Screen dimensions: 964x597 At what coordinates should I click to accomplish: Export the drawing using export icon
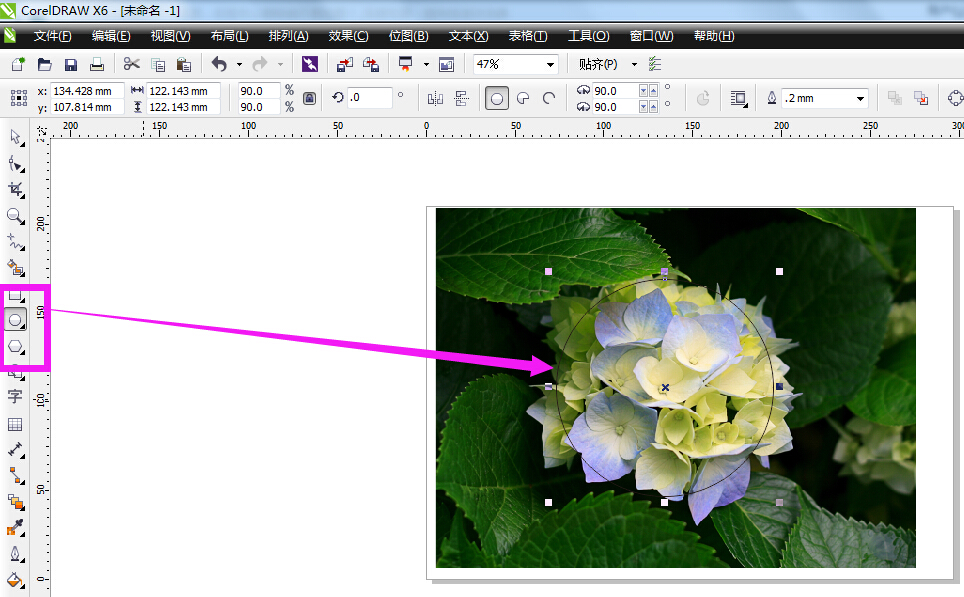pos(371,64)
